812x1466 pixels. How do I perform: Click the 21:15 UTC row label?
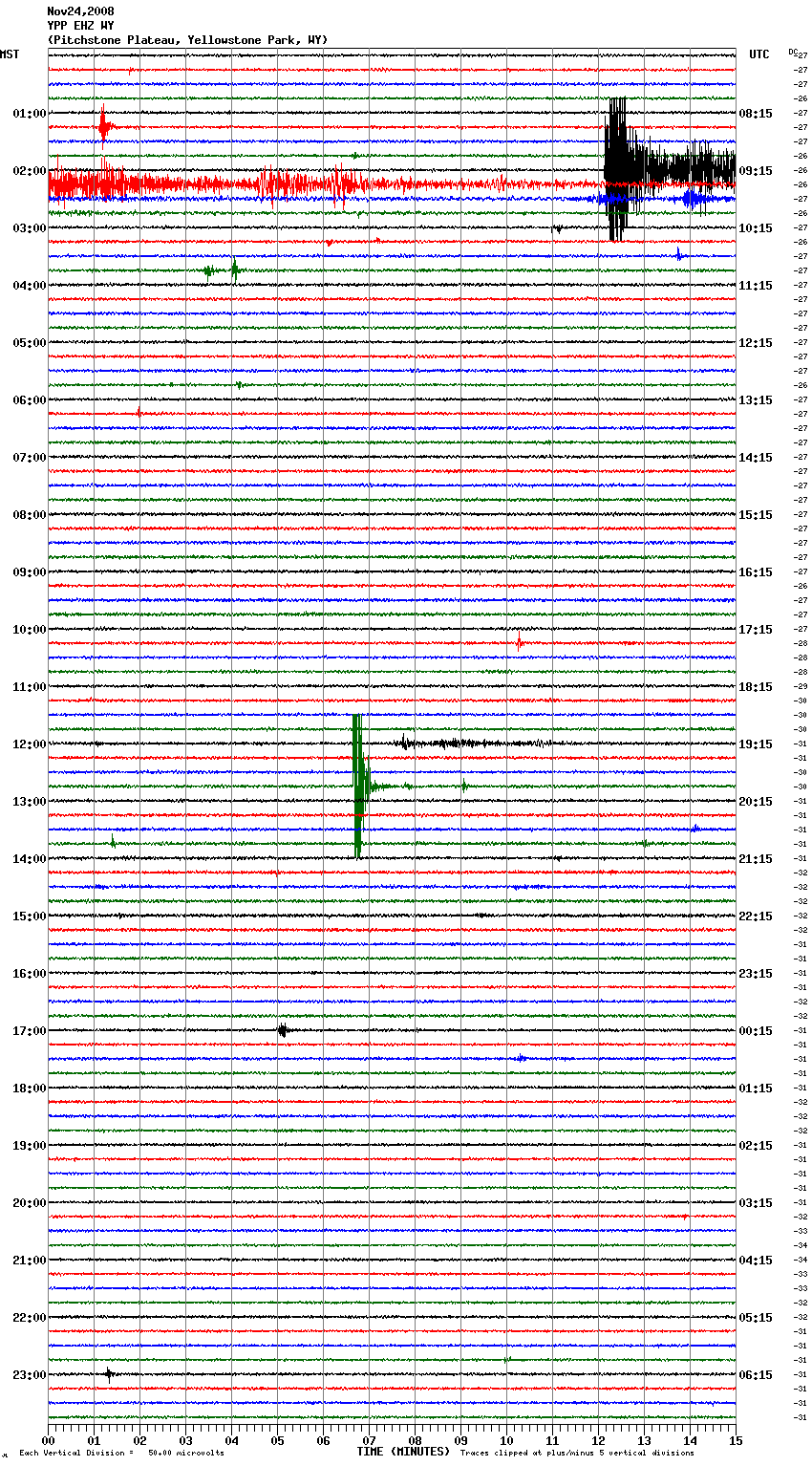(756, 859)
